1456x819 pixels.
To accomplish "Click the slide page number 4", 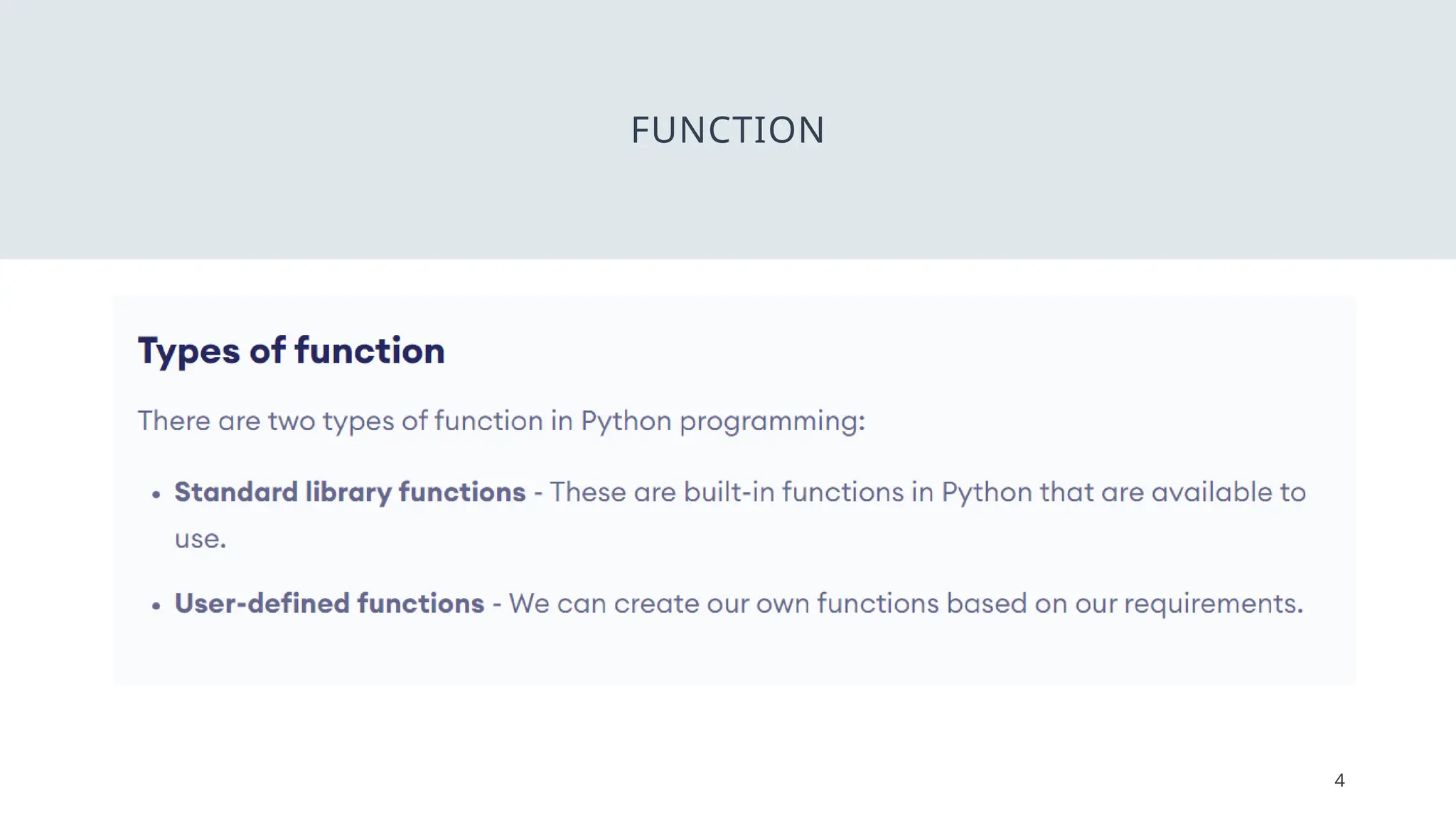I will coord(1339,781).
